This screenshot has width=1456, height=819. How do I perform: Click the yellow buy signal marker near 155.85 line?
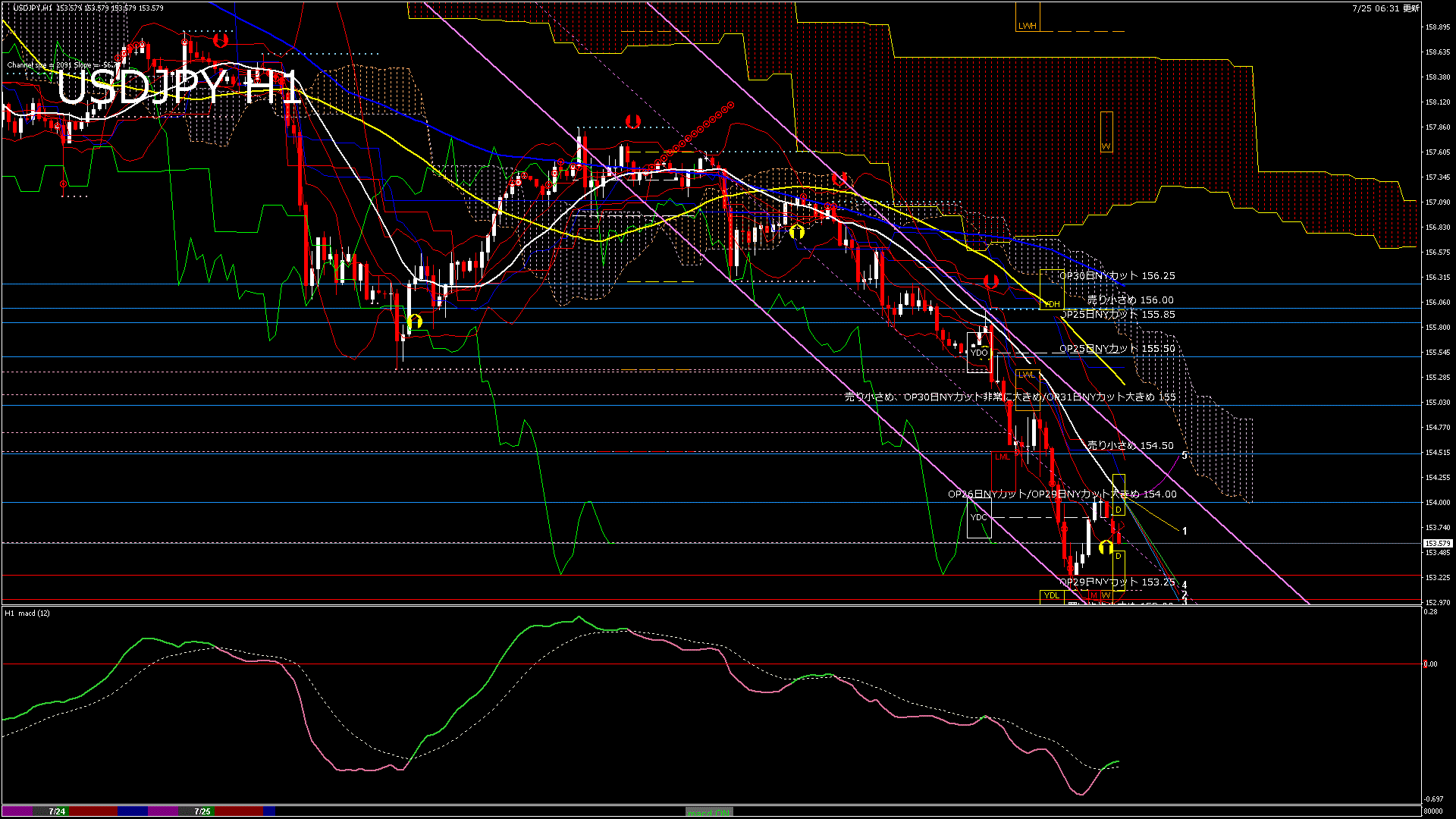[414, 321]
